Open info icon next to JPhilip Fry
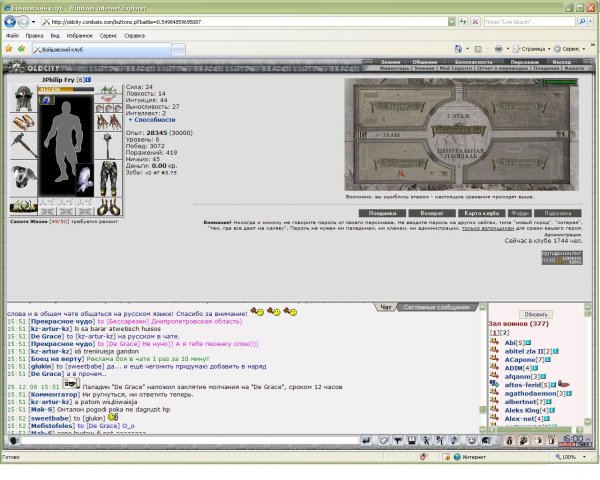Viewport: 600px width, 480px height. click(88, 80)
